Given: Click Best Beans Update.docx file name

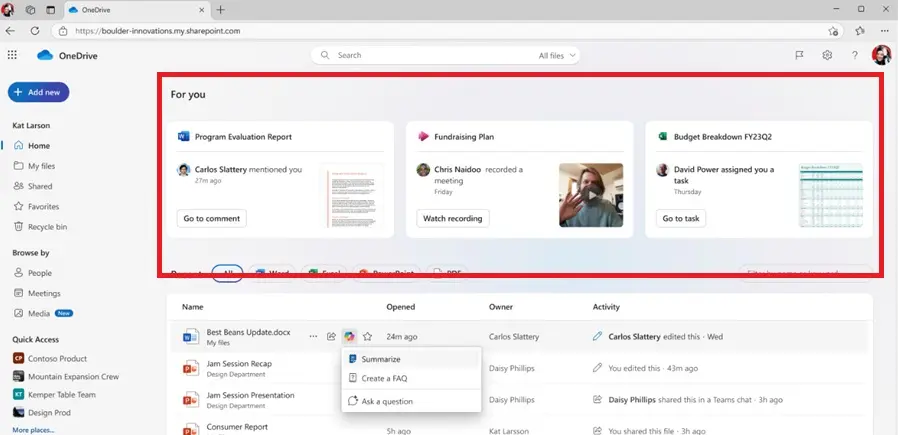Looking at the screenshot, I should pyautogui.click(x=249, y=332).
